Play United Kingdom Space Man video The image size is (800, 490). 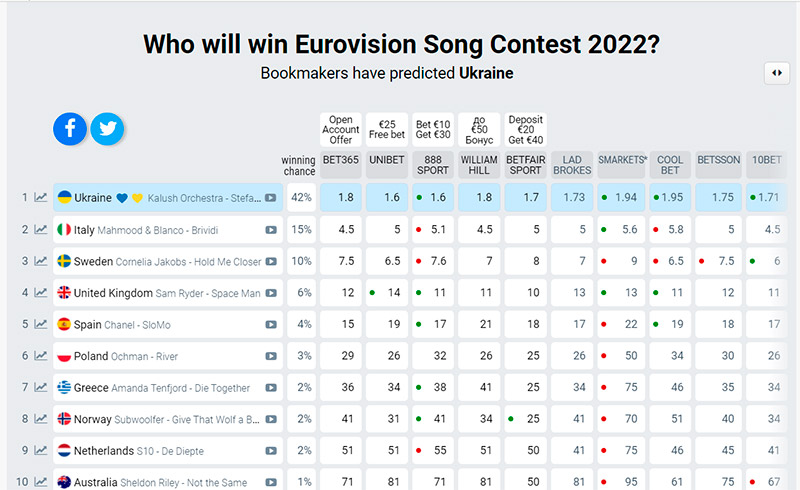(x=270, y=294)
